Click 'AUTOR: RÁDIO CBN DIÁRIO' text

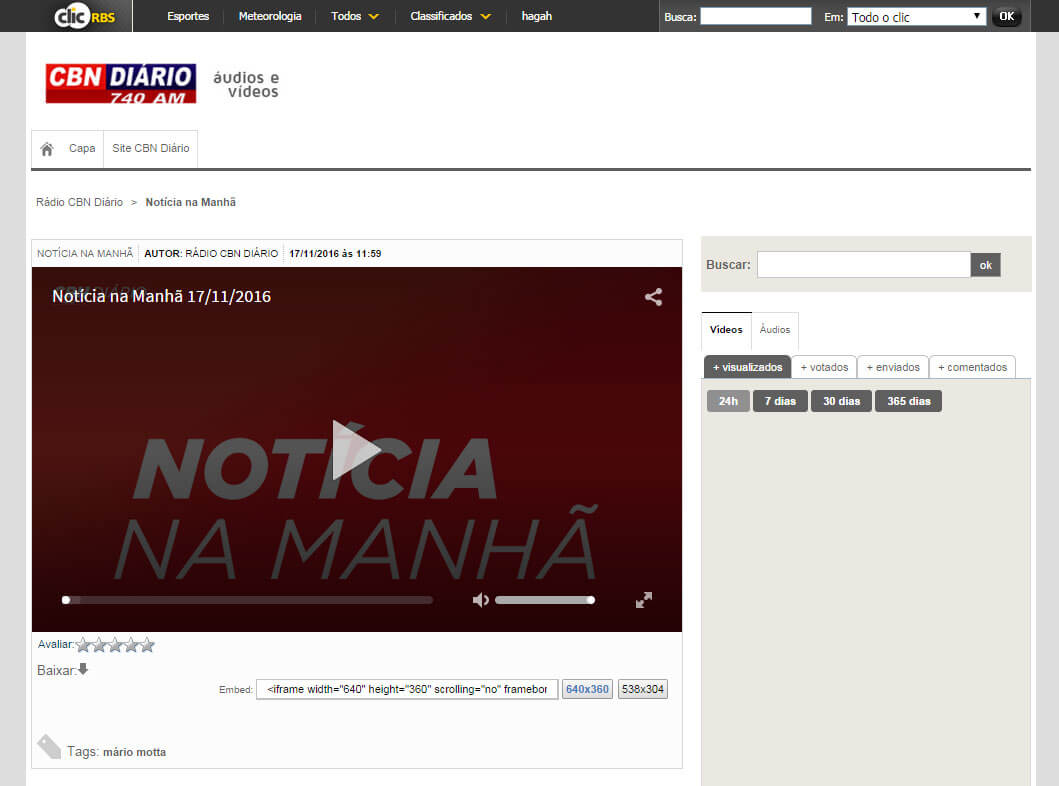coord(211,253)
